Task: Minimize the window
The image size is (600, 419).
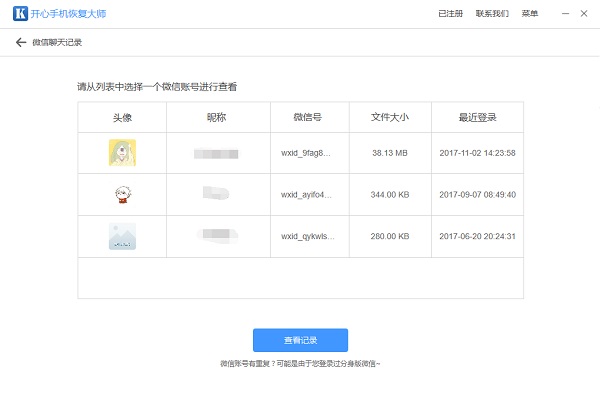Action: click(x=559, y=14)
